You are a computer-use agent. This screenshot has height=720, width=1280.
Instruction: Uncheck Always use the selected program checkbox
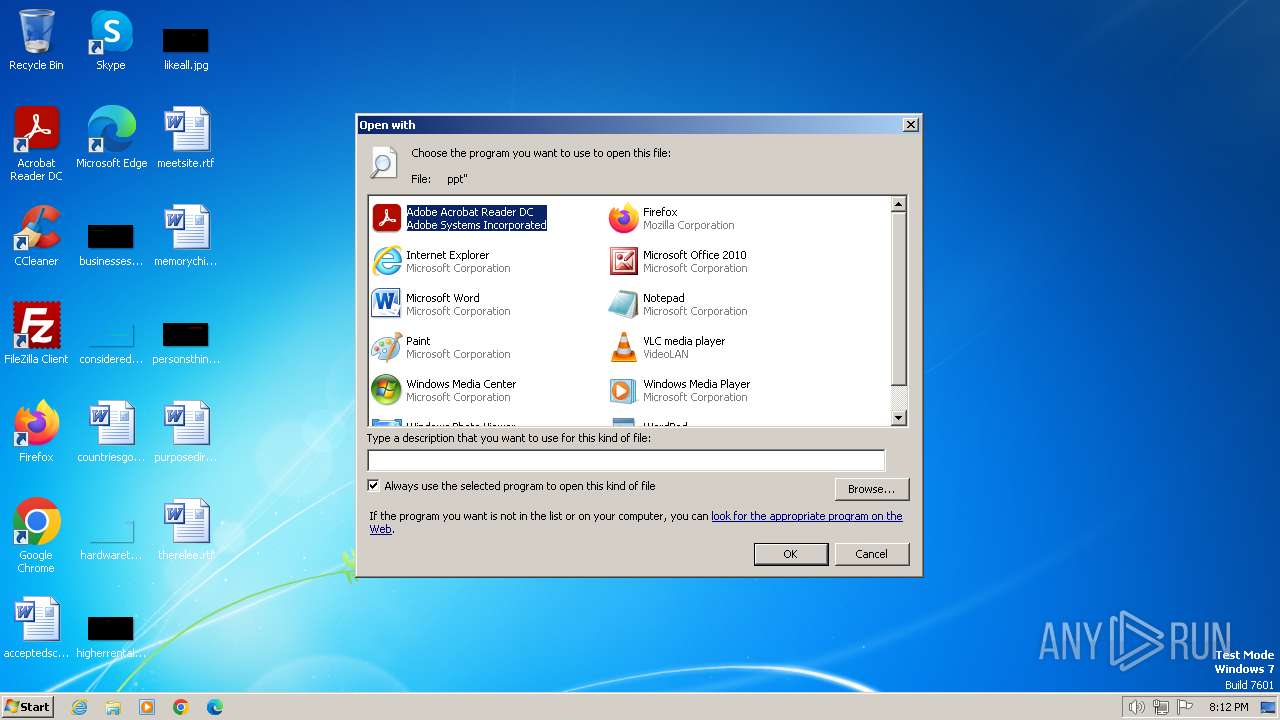(x=374, y=486)
